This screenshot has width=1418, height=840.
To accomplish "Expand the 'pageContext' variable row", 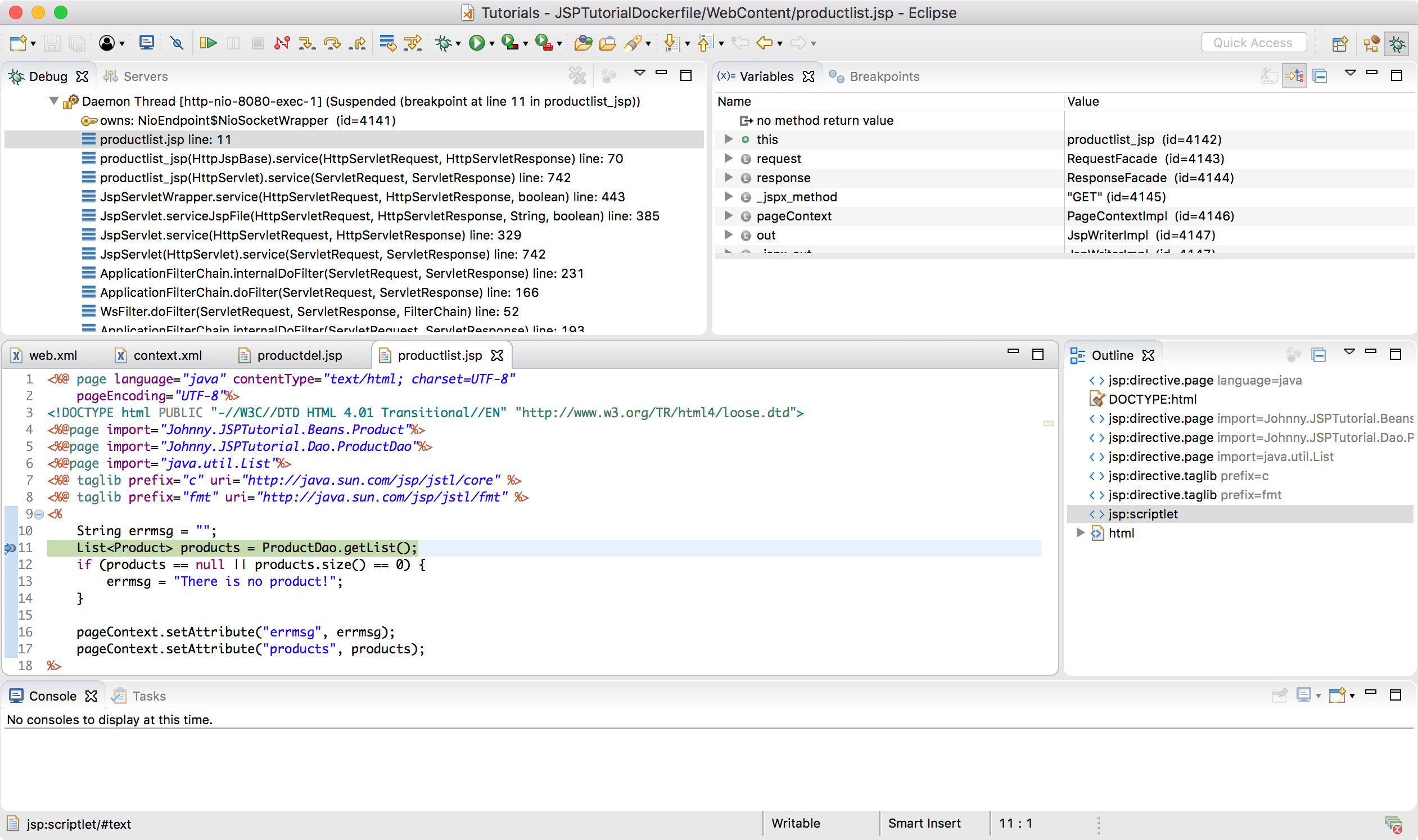I will tap(729, 216).
